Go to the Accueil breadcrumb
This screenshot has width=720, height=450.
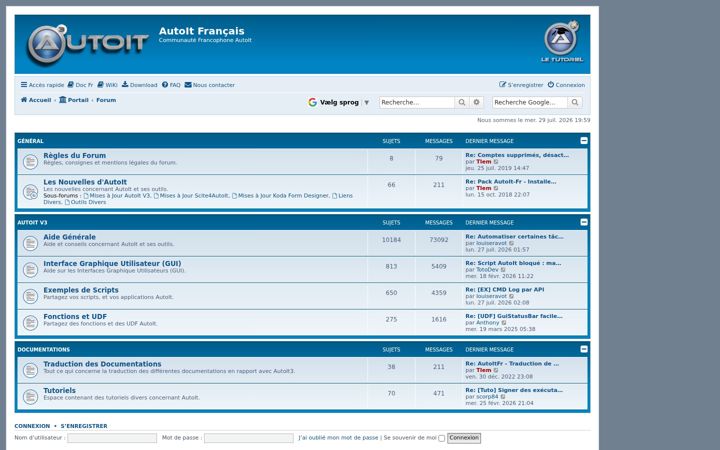[x=36, y=100]
